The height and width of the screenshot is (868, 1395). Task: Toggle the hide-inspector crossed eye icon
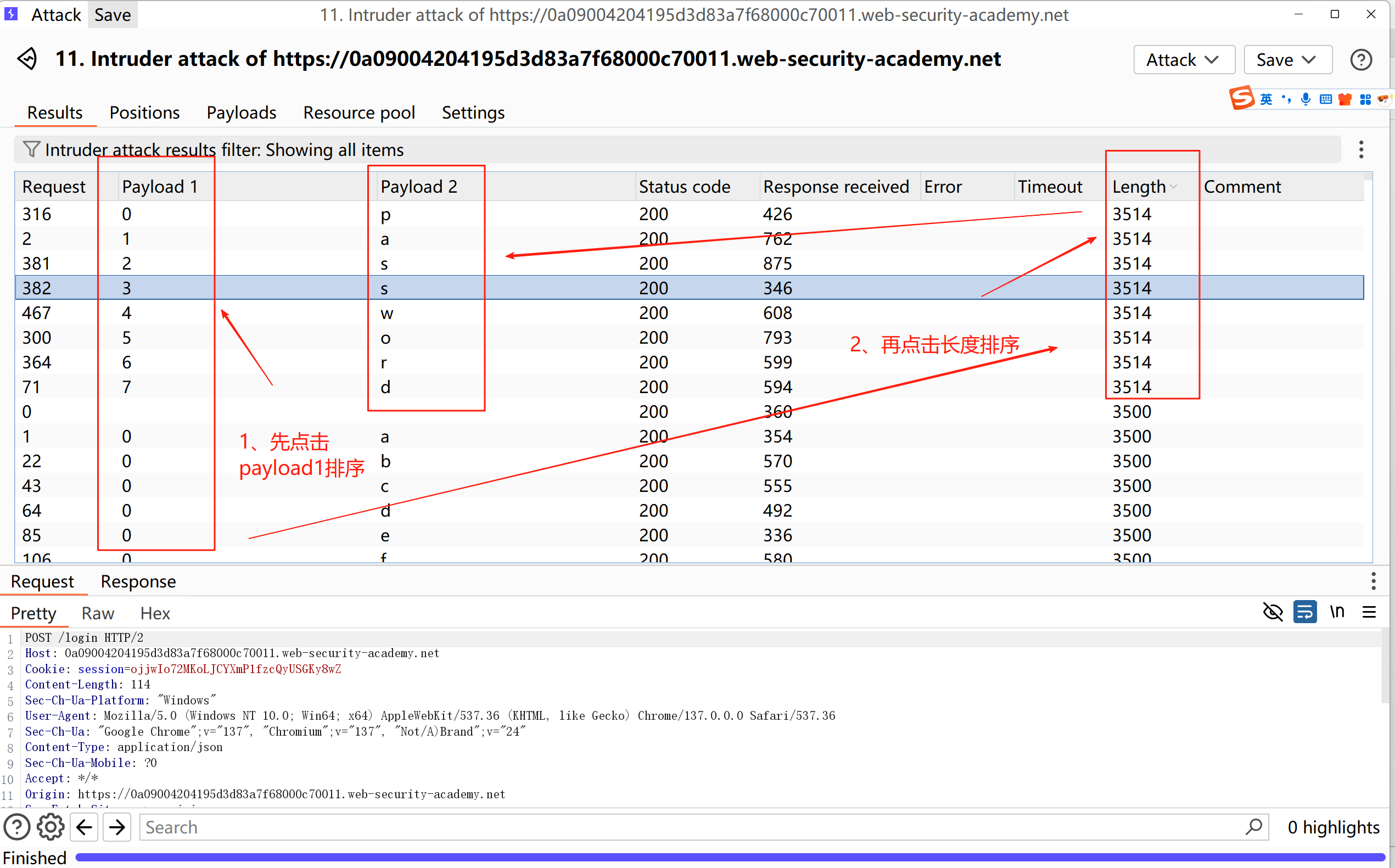tap(1273, 612)
